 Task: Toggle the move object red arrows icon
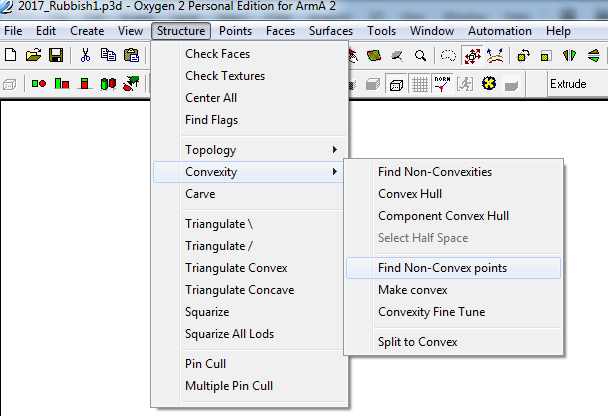[x=472, y=56]
